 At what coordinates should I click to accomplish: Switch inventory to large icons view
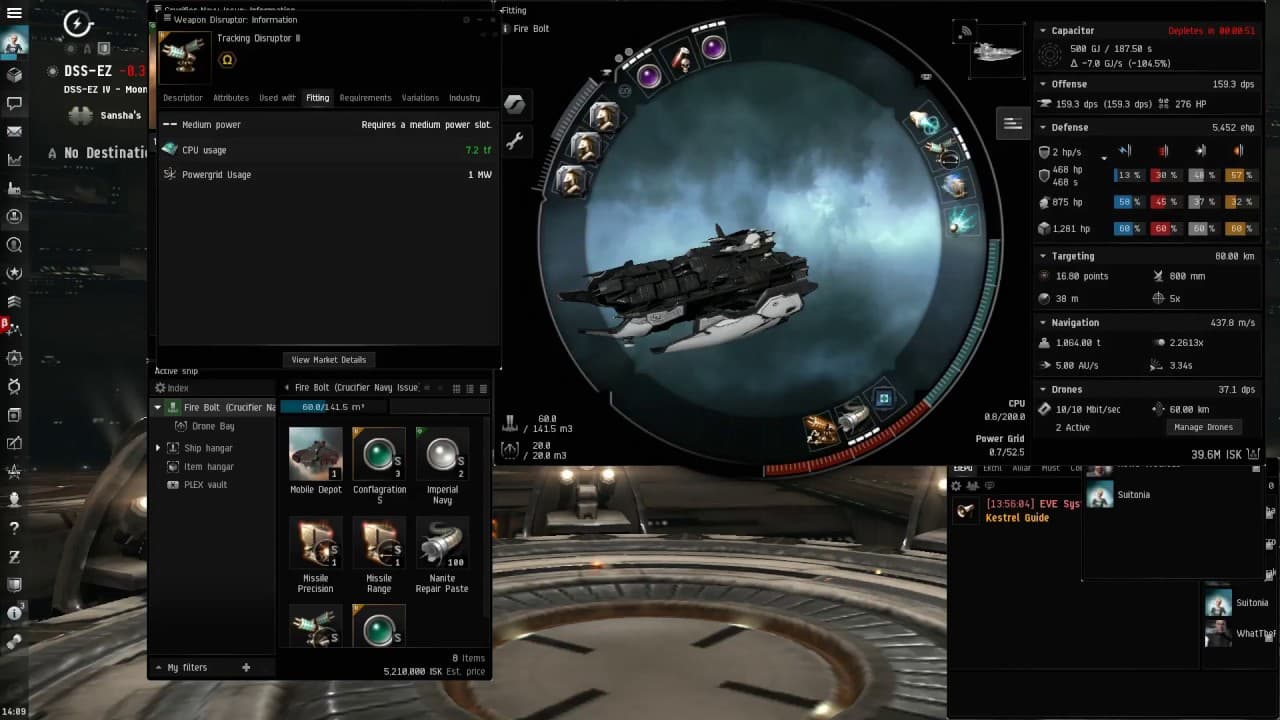coord(456,388)
